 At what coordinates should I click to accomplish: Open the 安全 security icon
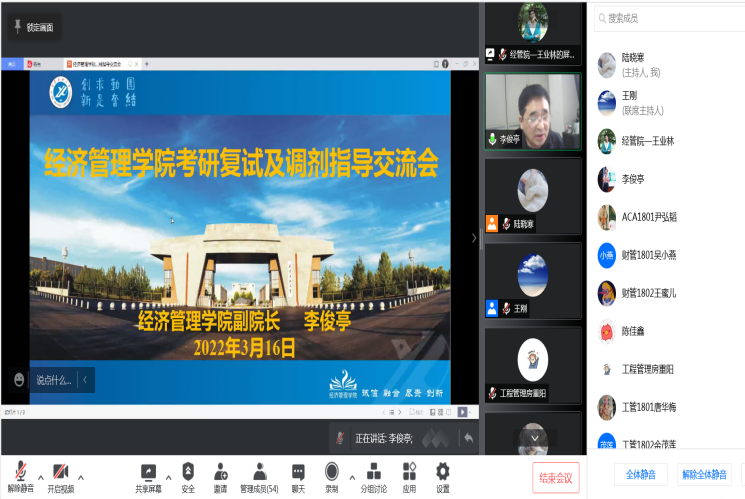click(188, 472)
